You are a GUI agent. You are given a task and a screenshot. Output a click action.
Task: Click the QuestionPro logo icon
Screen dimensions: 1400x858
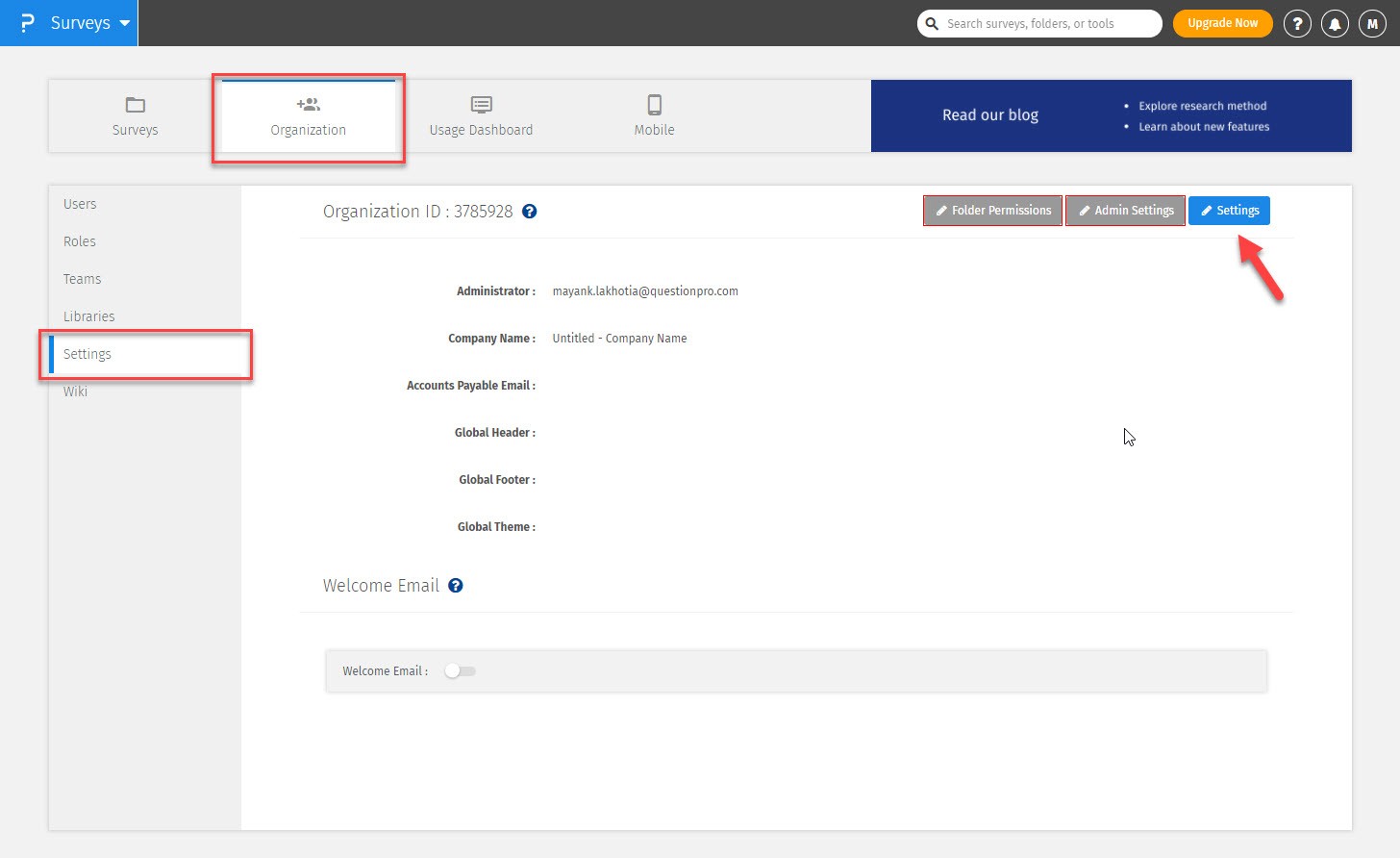[x=27, y=23]
